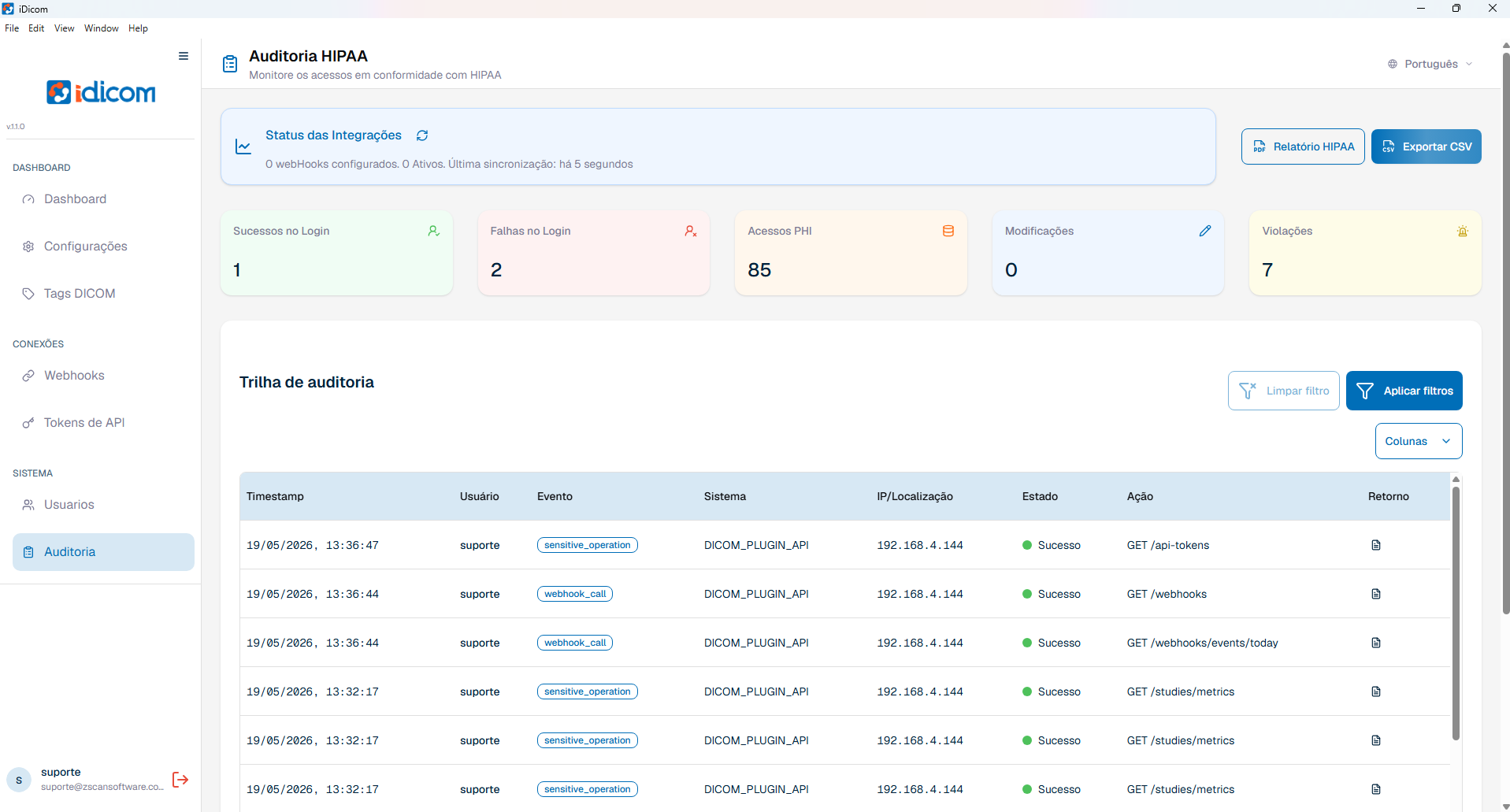Select the Falhas no Login card value 2
1510x812 pixels.
click(496, 270)
